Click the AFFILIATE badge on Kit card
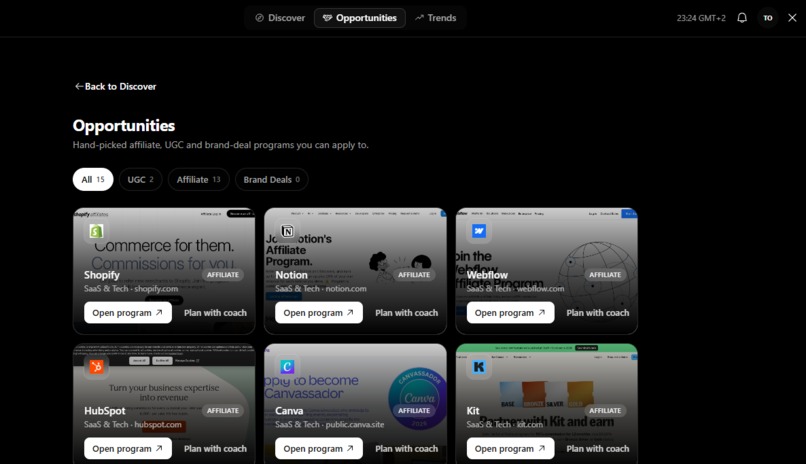Viewport: 806px width, 464px height. pyautogui.click(x=605, y=411)
